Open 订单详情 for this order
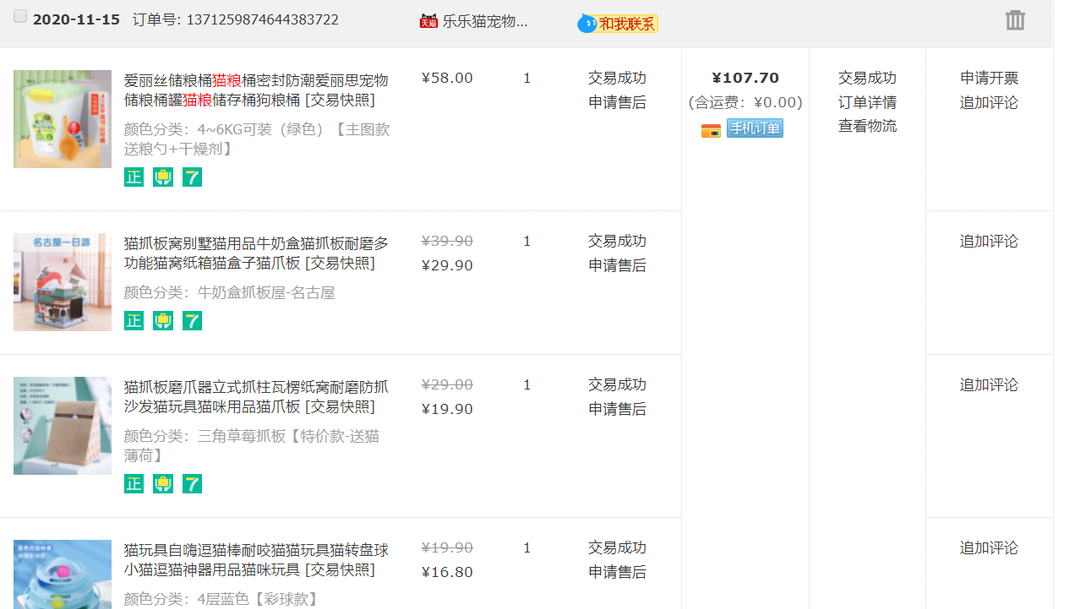Image resolution: width=1080 pixels, height=609 pixels. [867, 102]
